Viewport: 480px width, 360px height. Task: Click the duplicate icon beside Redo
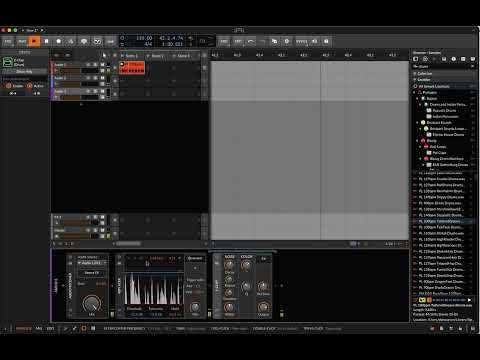point(274,41)
